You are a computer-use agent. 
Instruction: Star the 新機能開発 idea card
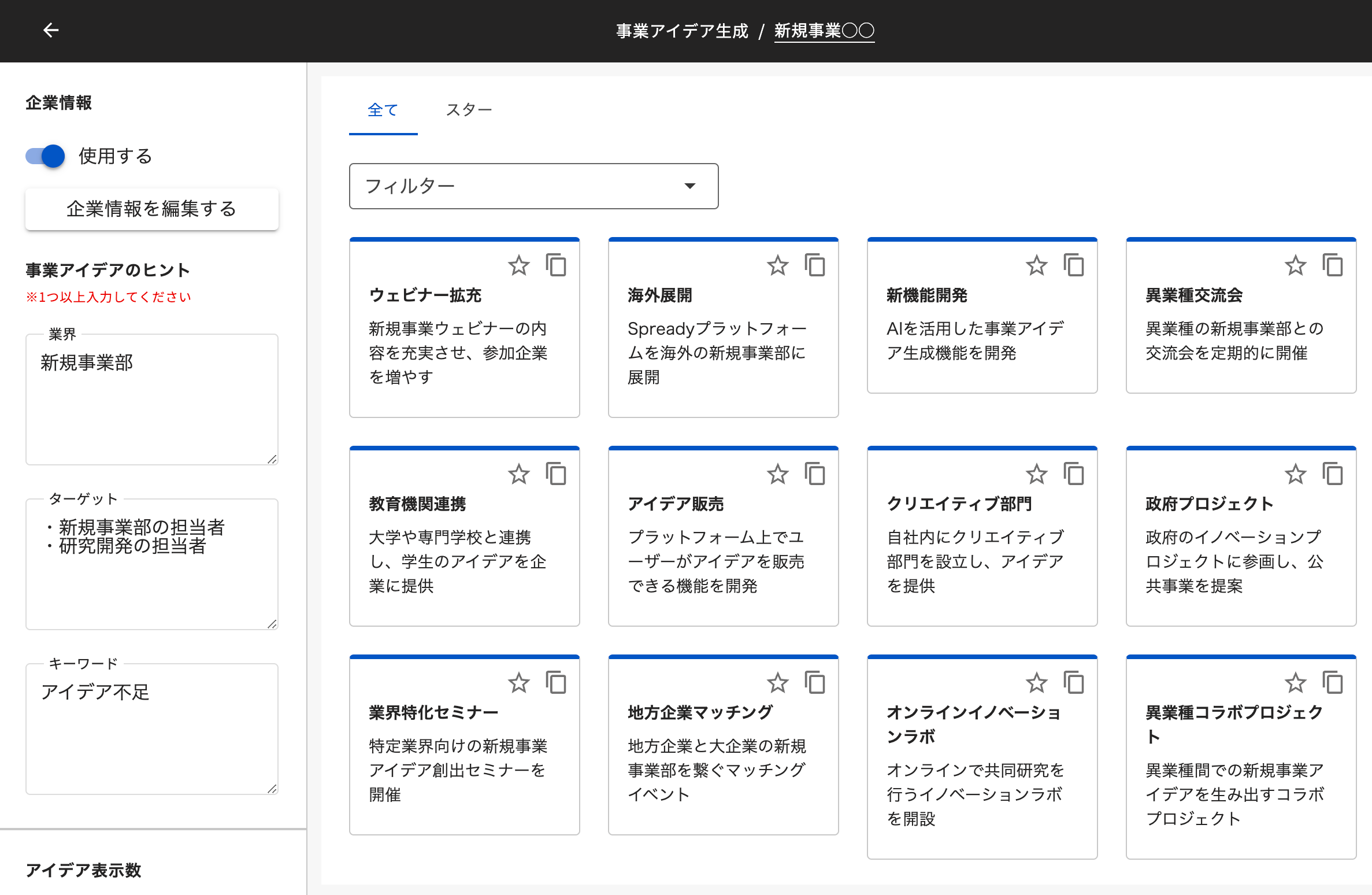coord(1036,266)
